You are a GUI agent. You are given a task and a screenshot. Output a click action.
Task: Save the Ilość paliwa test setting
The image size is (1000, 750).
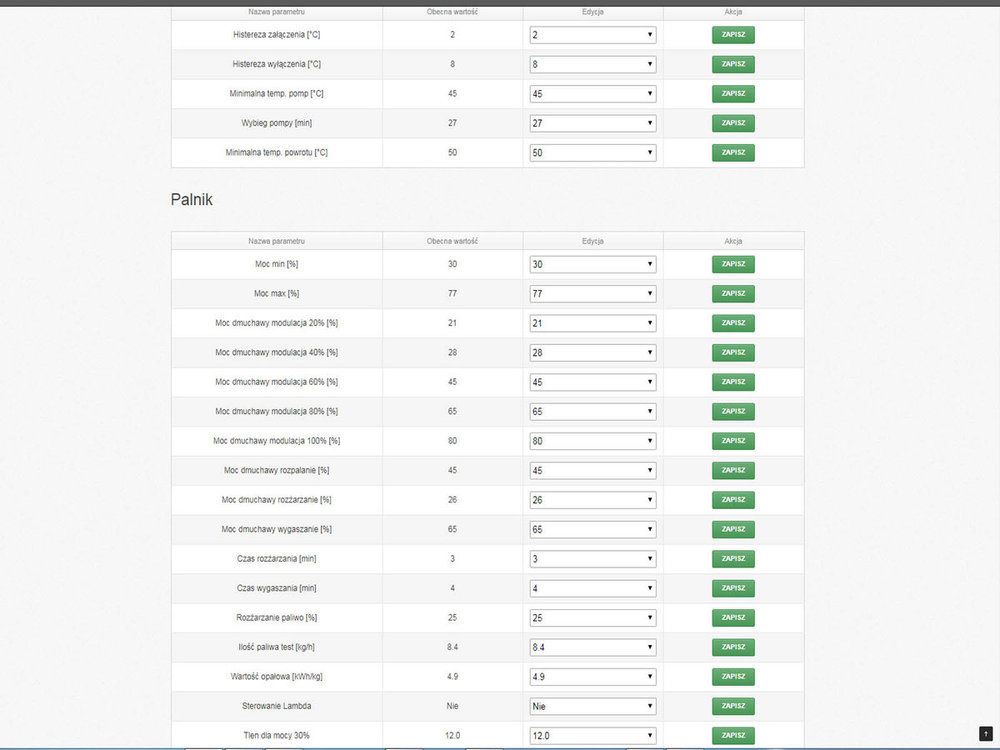733,647
